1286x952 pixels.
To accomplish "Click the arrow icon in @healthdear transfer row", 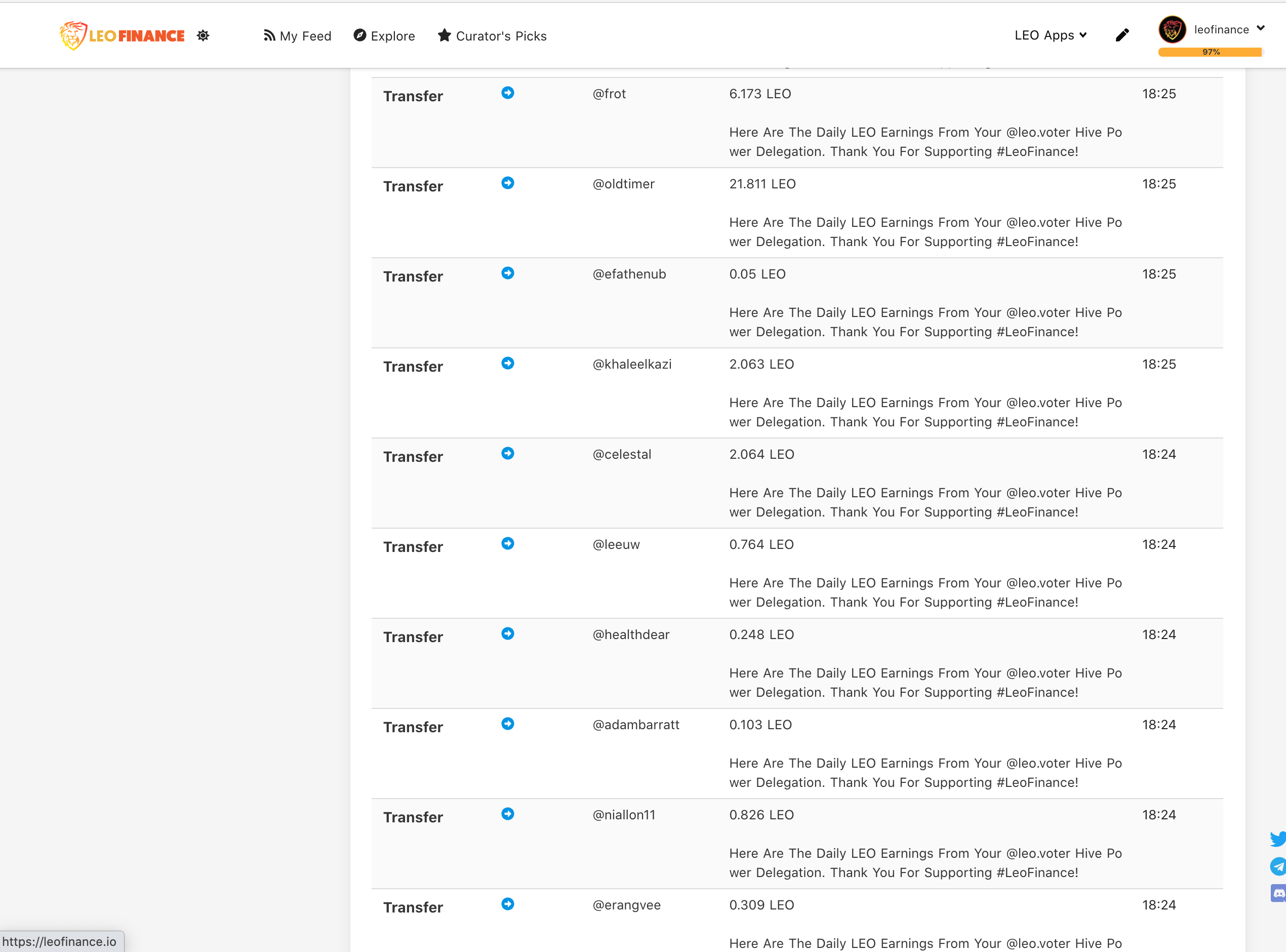I will (x=508, y=634).
